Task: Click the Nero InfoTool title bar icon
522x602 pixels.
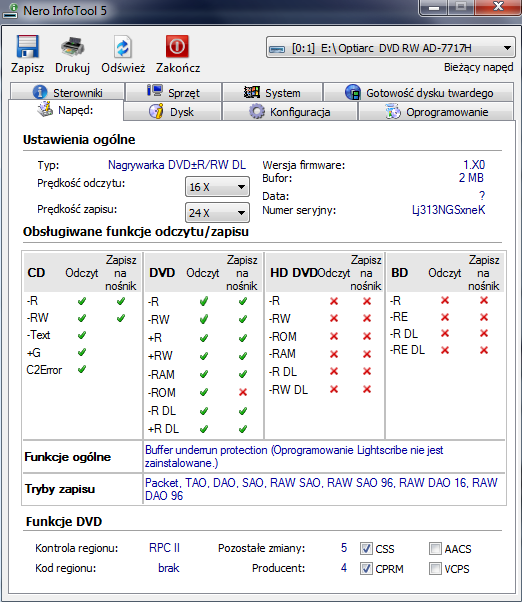Action: 10,10
